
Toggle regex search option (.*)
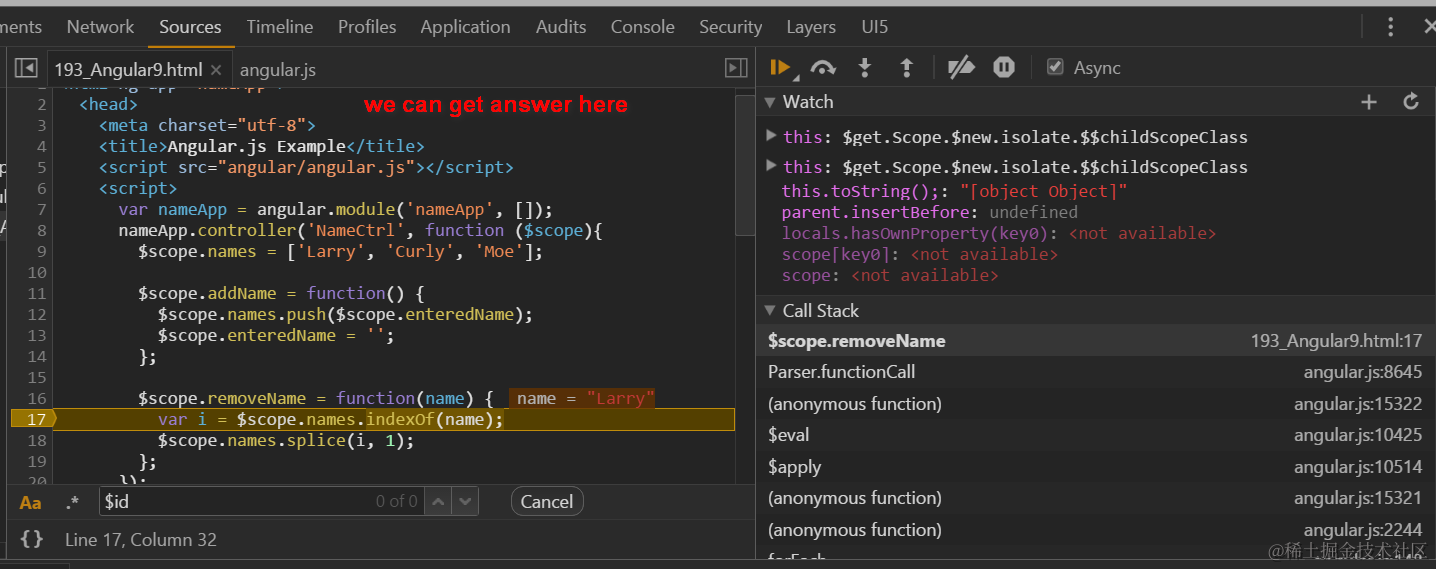pyautogui.click(x=72, y=502)
